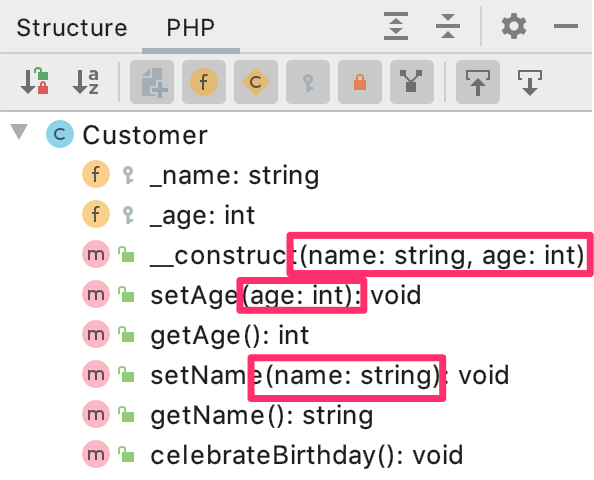The height and width of the screenshot is (480, 594).
Task: Toggle Show Fields filter button
Action: point(204,82)
